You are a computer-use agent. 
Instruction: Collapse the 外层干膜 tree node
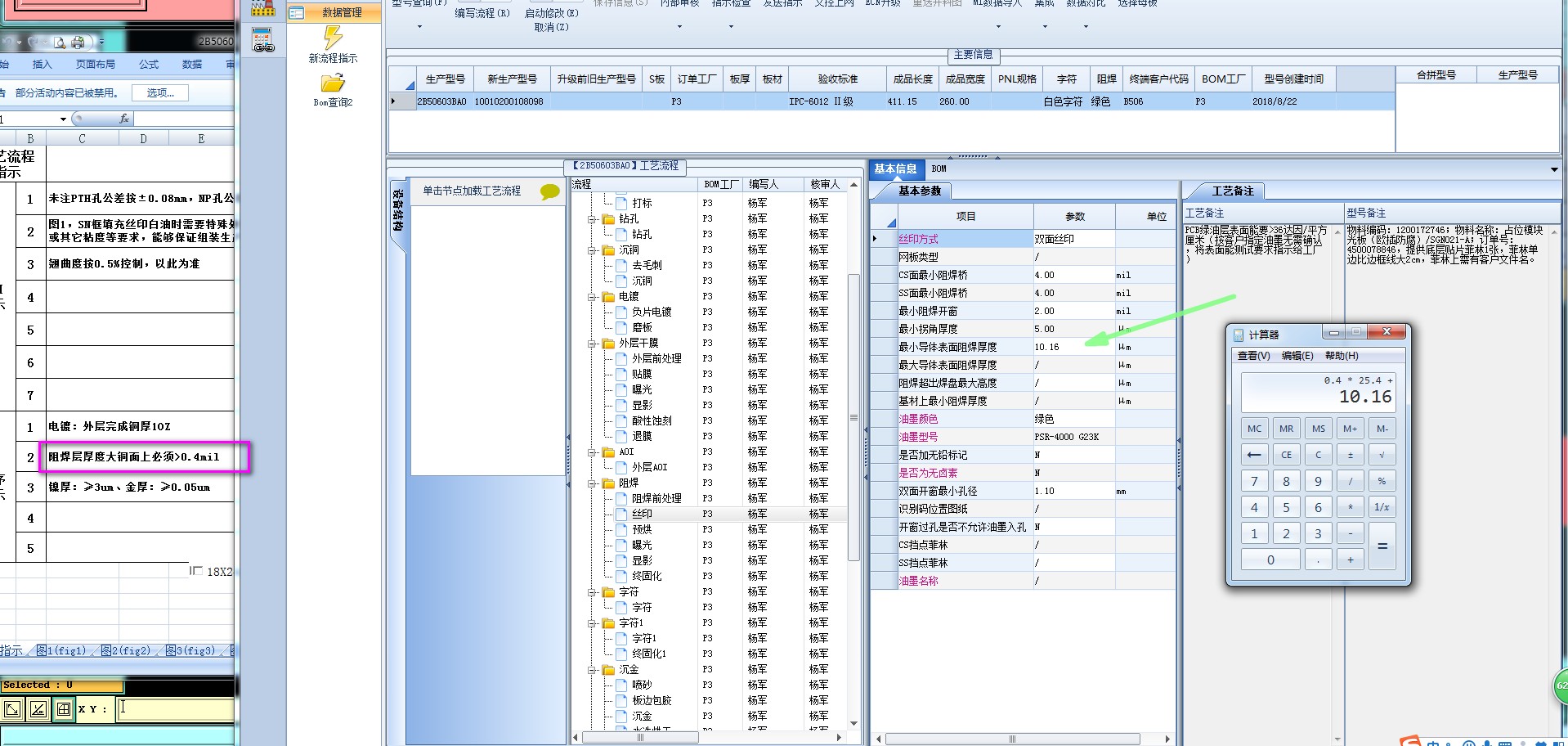592,344
